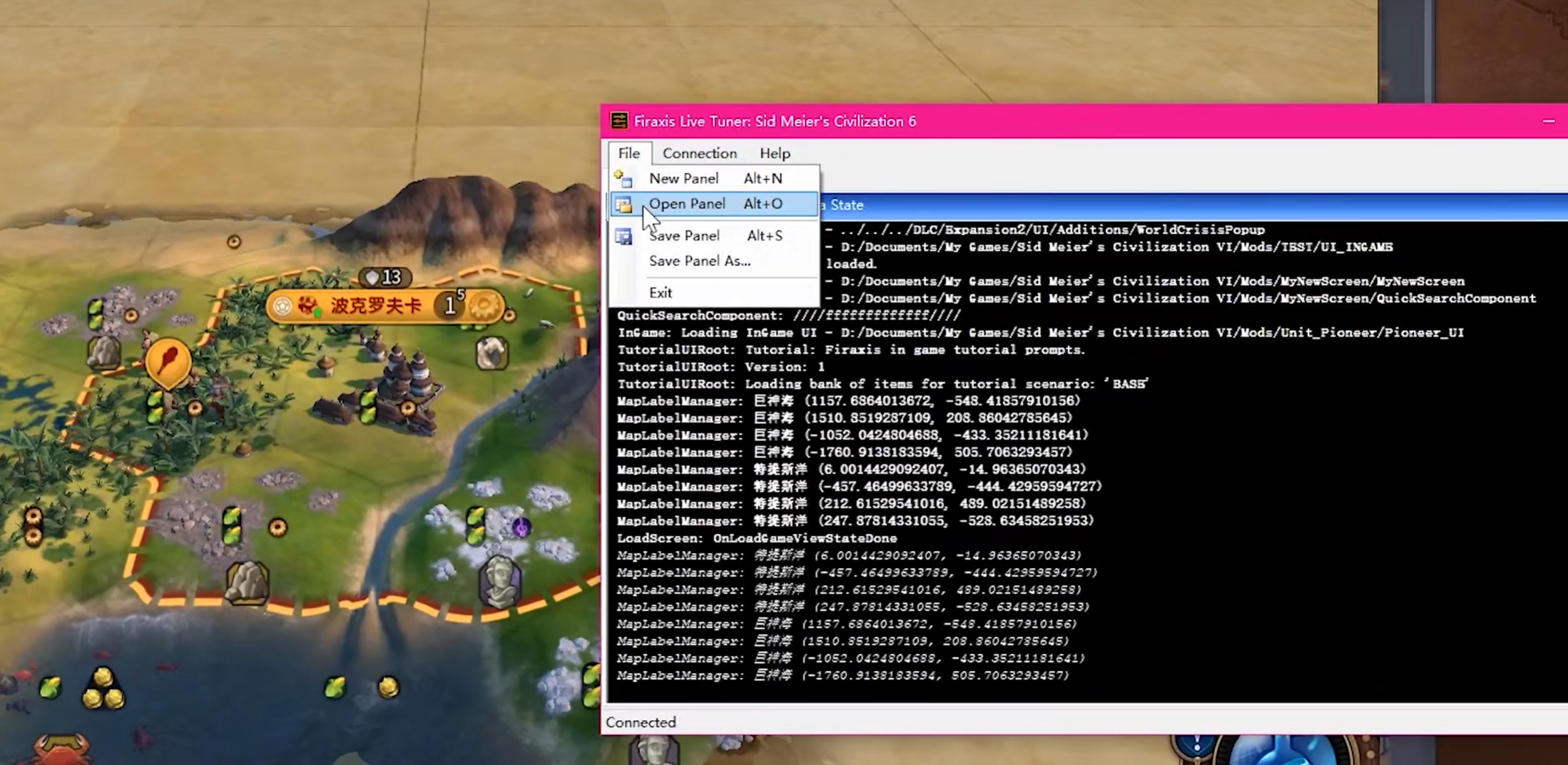Minimize the Firaxis Live Tuner window
This screenshot has width=1568, height=765.
coord(1549,121)
